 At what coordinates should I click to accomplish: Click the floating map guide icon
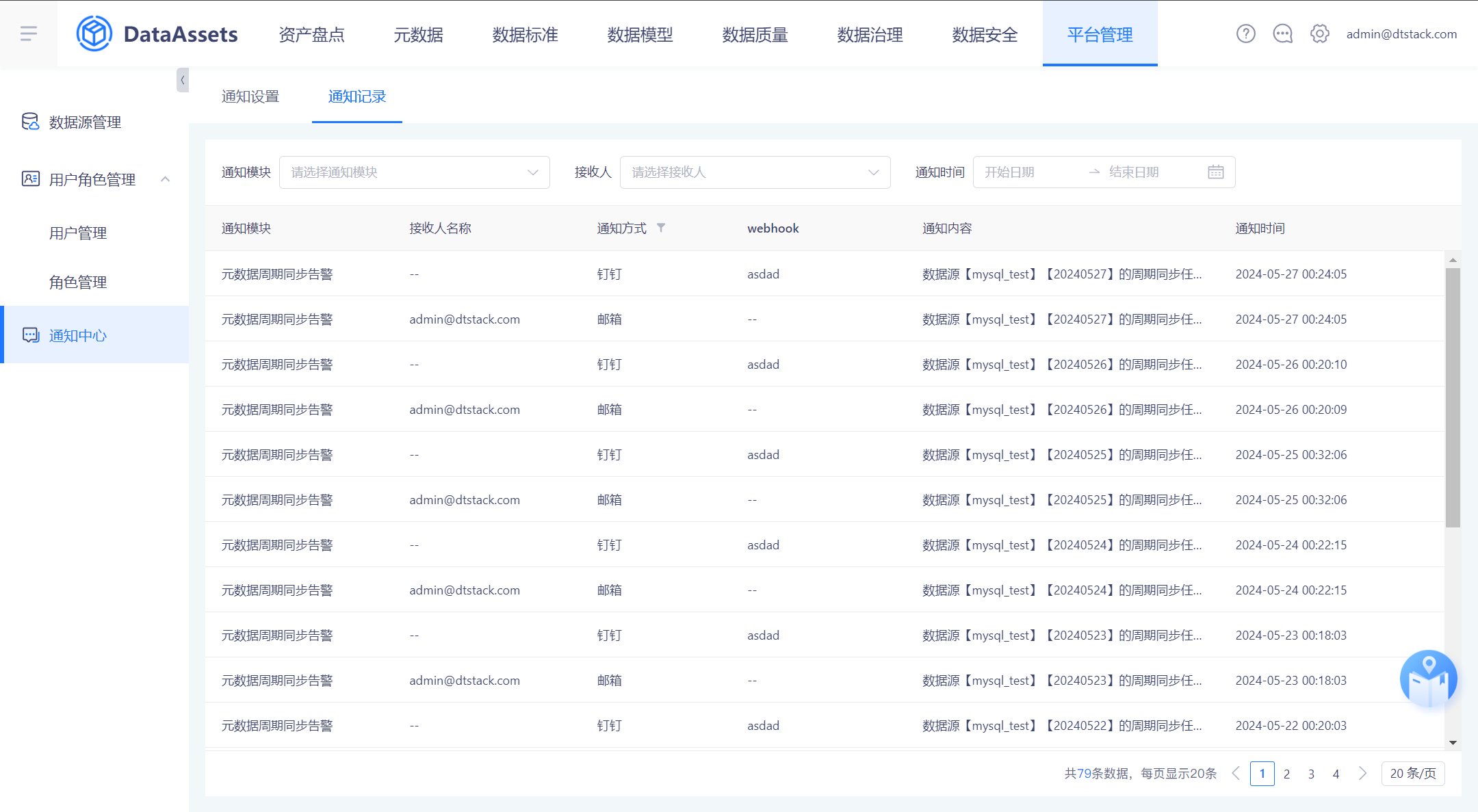click(1428, 679)
